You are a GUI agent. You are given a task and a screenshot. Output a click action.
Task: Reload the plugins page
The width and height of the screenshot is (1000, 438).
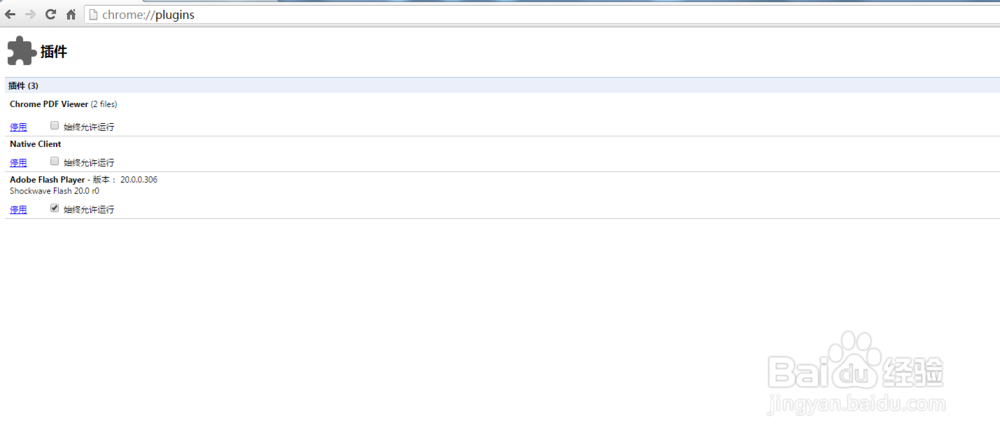pos(51,15)
